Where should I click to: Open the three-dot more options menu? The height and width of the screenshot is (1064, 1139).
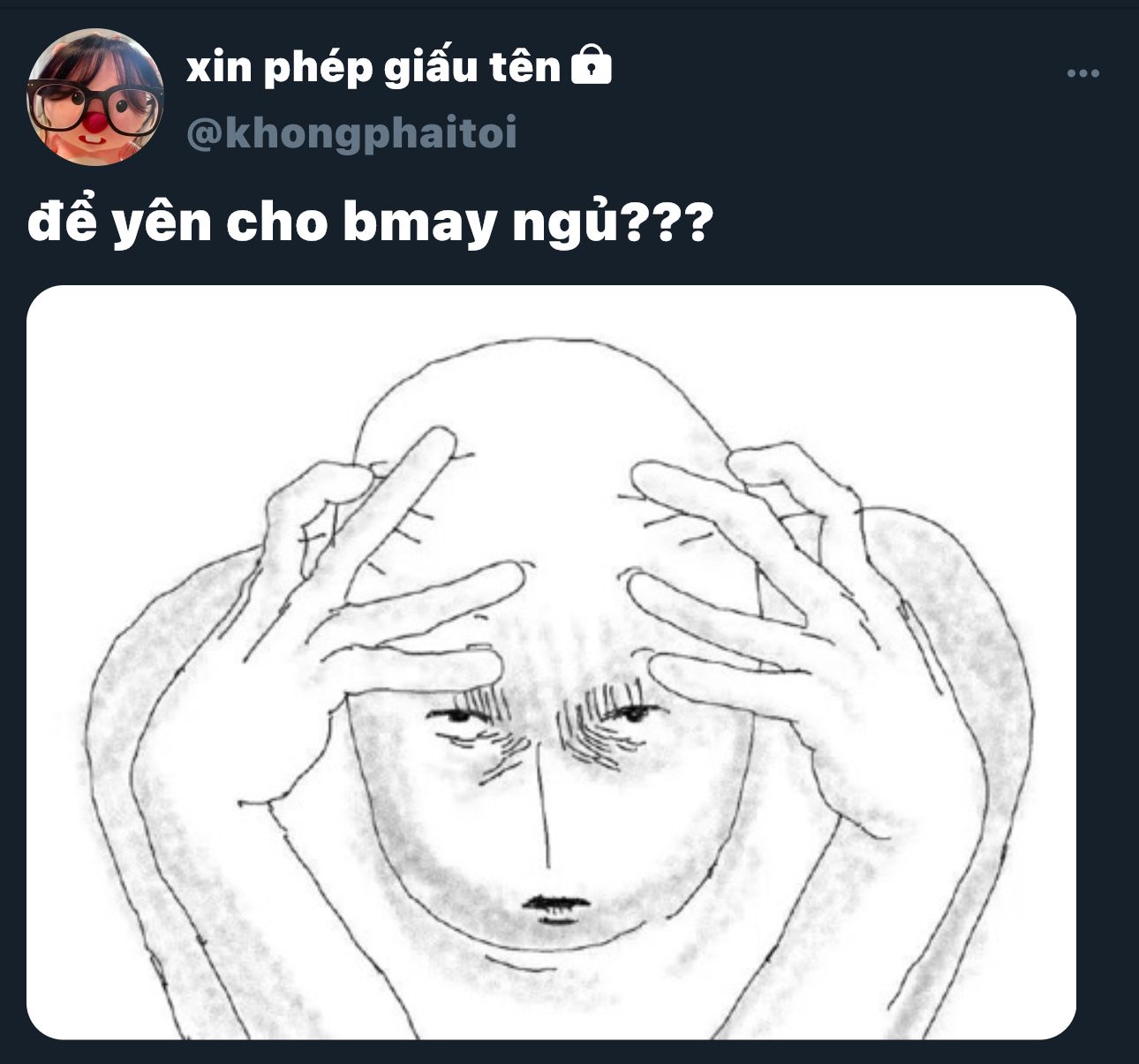1082,73
